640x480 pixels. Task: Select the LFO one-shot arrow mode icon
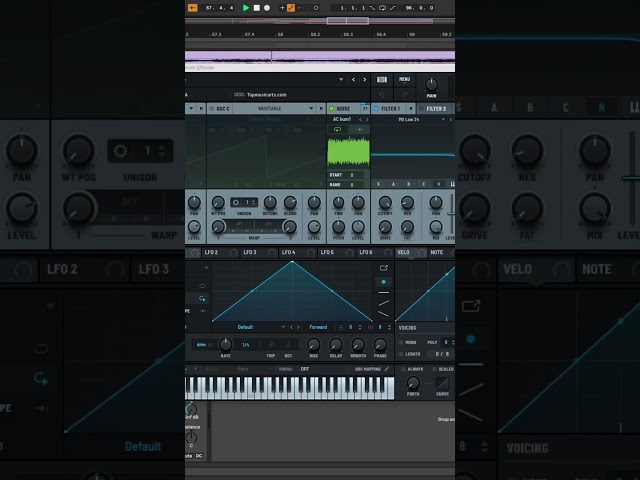click(x=202, y=311)
